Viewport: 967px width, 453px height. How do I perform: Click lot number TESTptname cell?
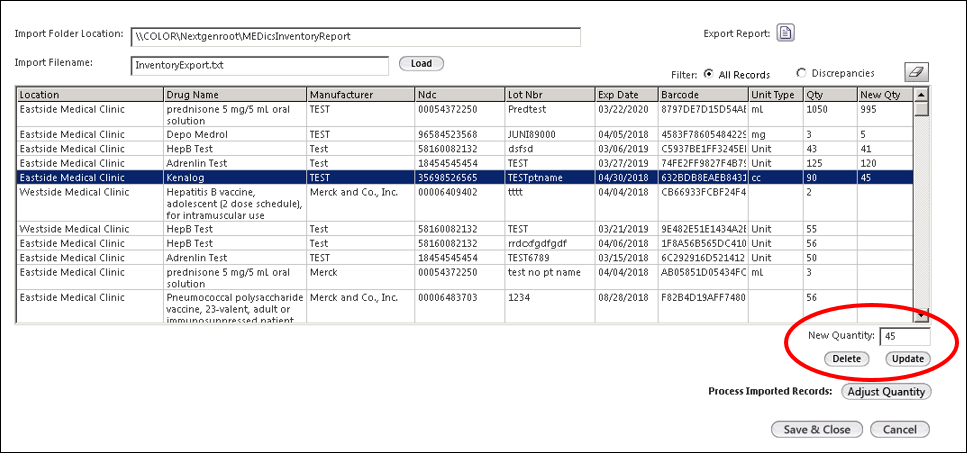[550, 178]
